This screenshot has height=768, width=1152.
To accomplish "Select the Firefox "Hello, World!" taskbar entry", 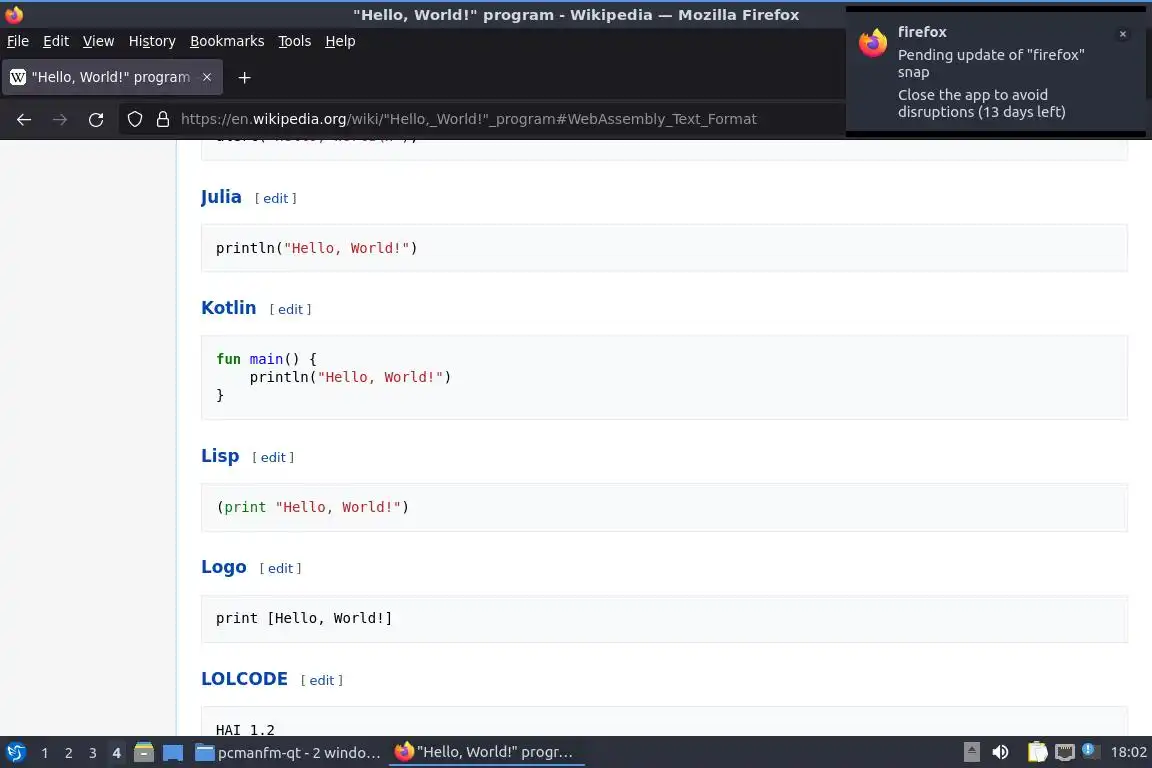I will tap(486, 753).
